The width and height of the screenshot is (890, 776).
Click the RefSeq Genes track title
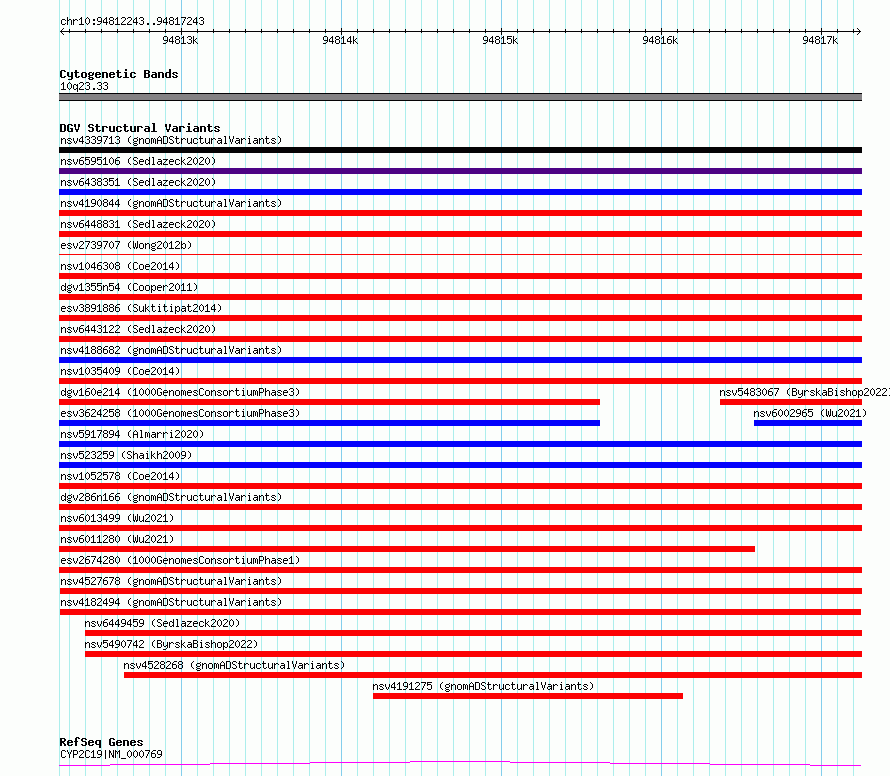point(101,743)
